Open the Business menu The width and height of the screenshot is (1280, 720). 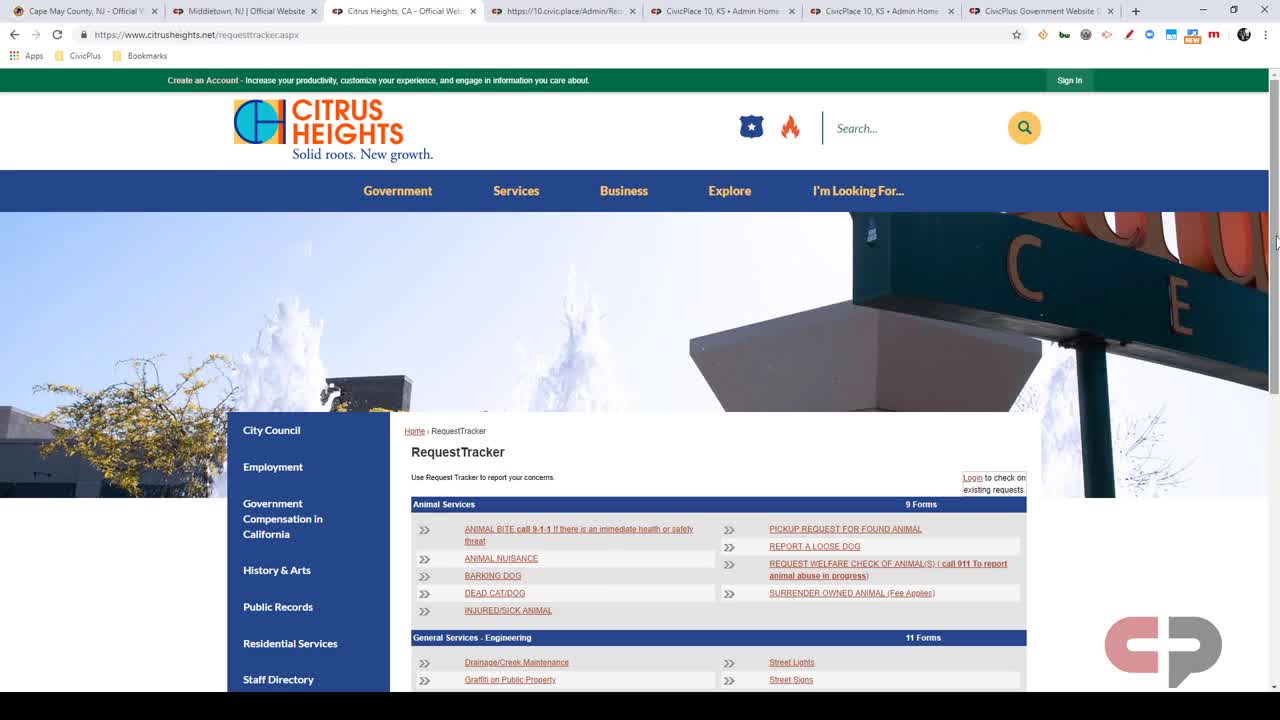(624, 191)
